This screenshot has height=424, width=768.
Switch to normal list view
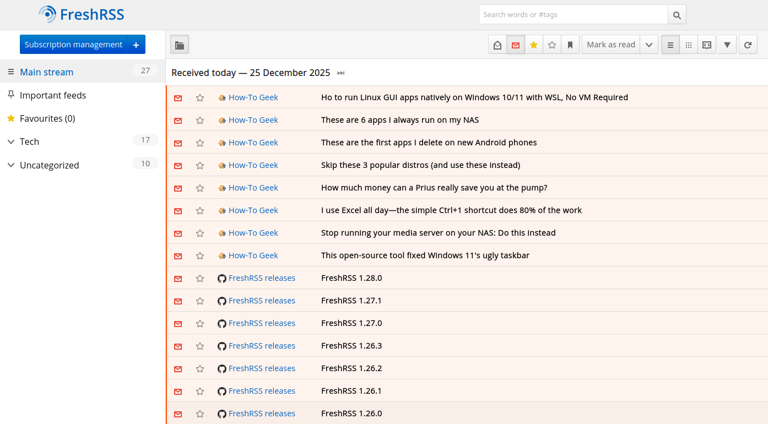point(671,45)
